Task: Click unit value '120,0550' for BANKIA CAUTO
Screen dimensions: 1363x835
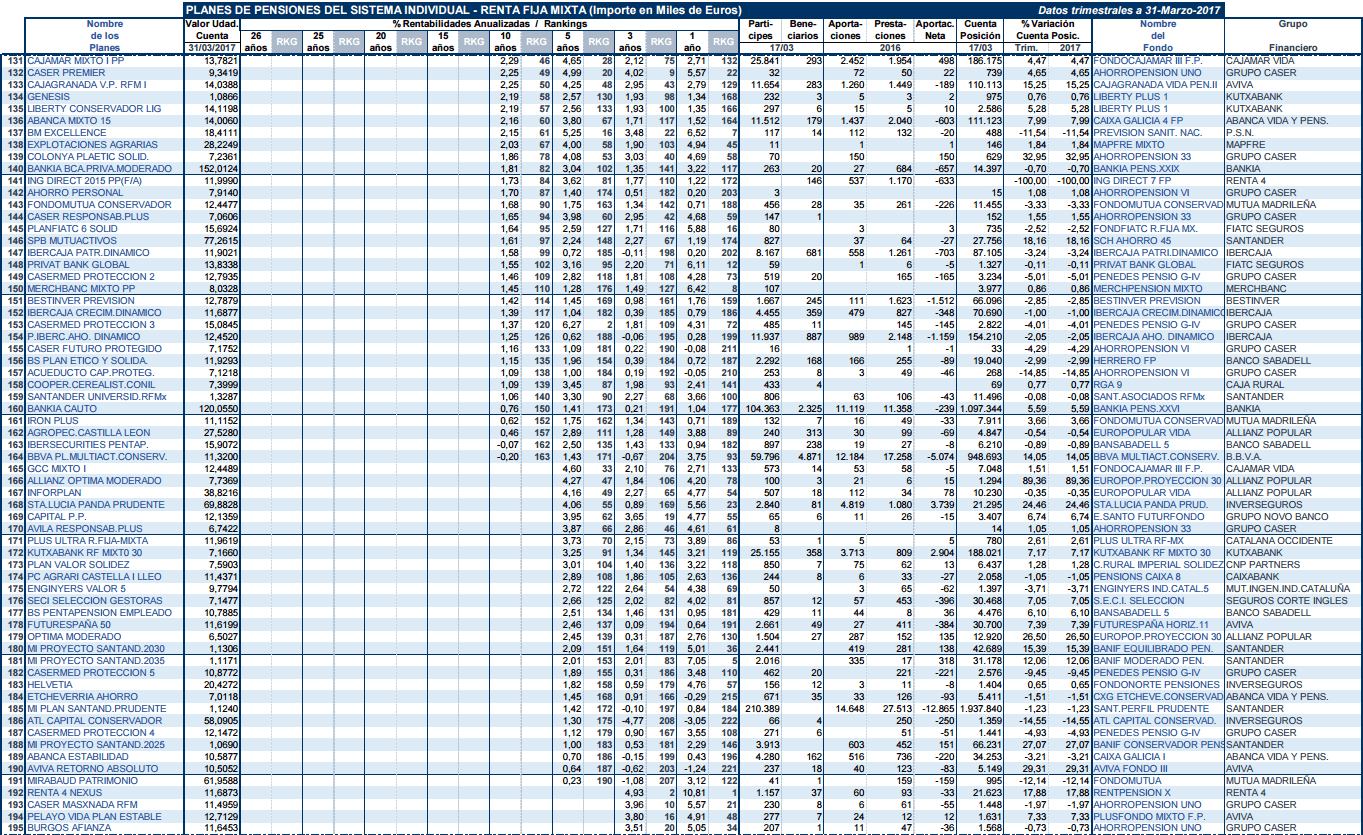Action: 219,409
